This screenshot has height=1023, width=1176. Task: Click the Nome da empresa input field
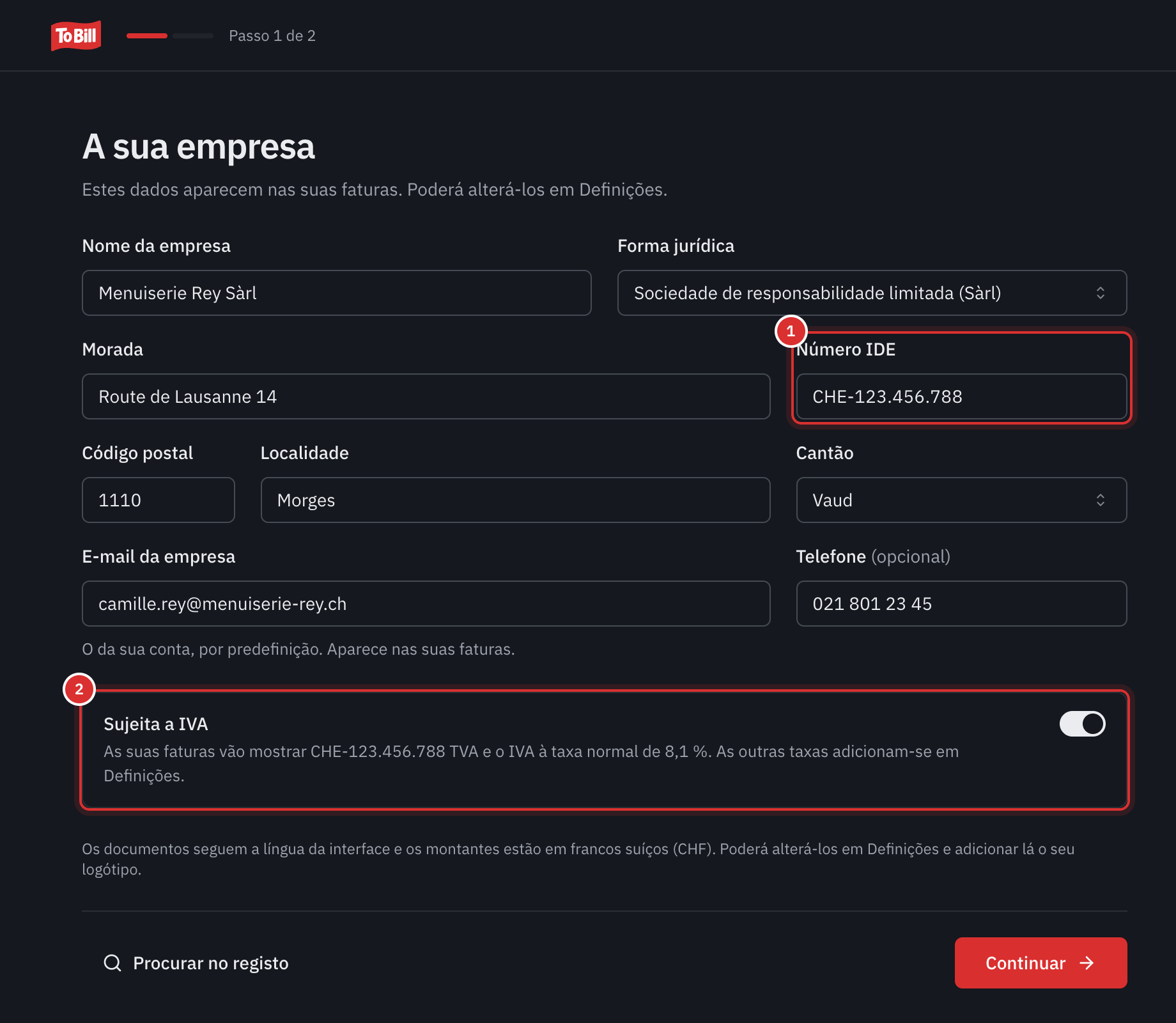(337, 293)
